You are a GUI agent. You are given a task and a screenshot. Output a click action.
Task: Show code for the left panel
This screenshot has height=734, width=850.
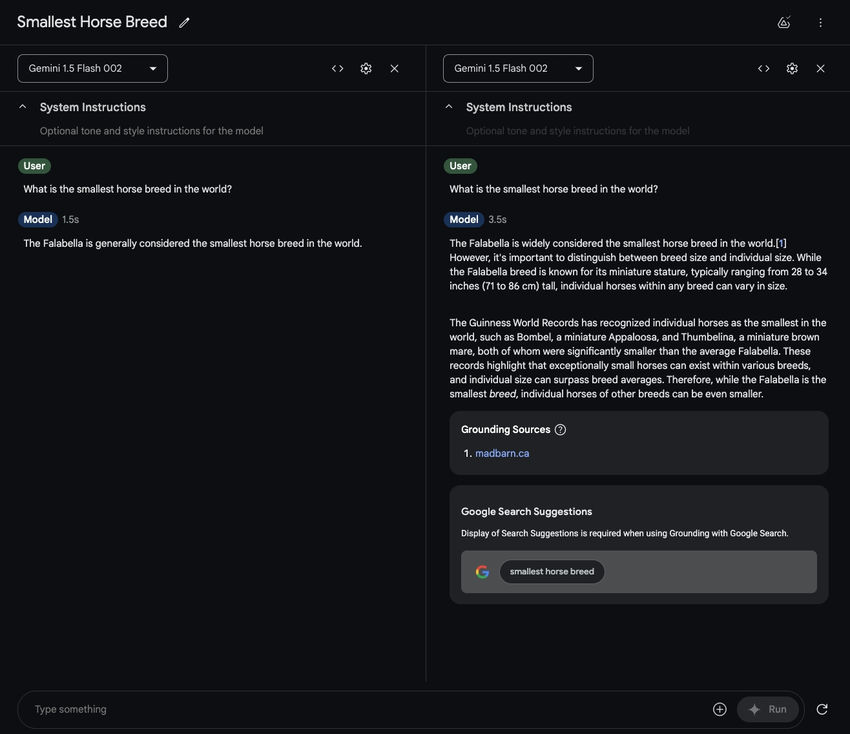pyautogui.click(x=337, y=68)
